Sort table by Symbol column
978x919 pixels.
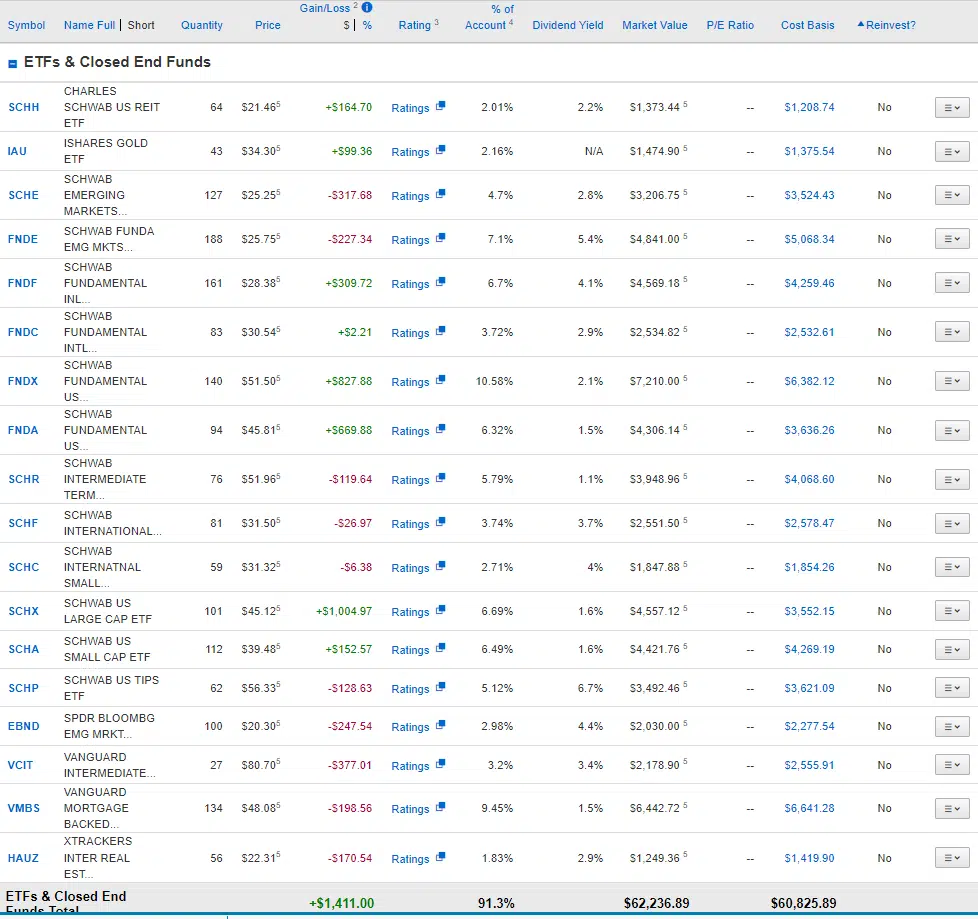point(26,25)
